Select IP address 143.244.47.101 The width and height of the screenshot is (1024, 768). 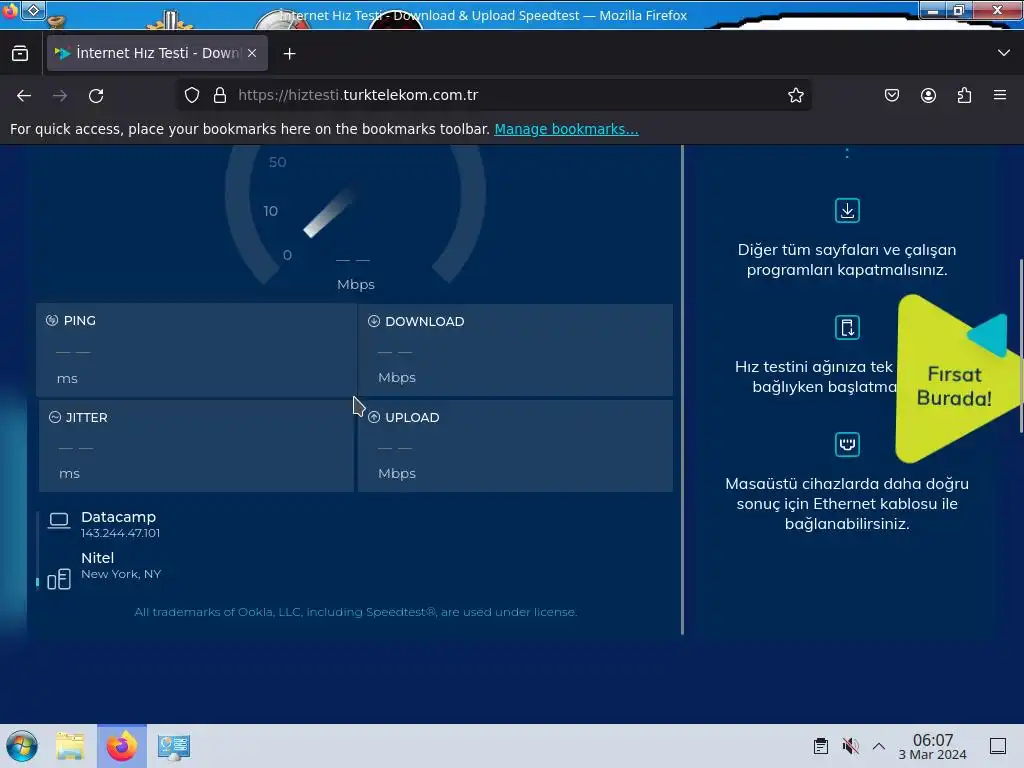pyautogui.click(x=120, y=533)
